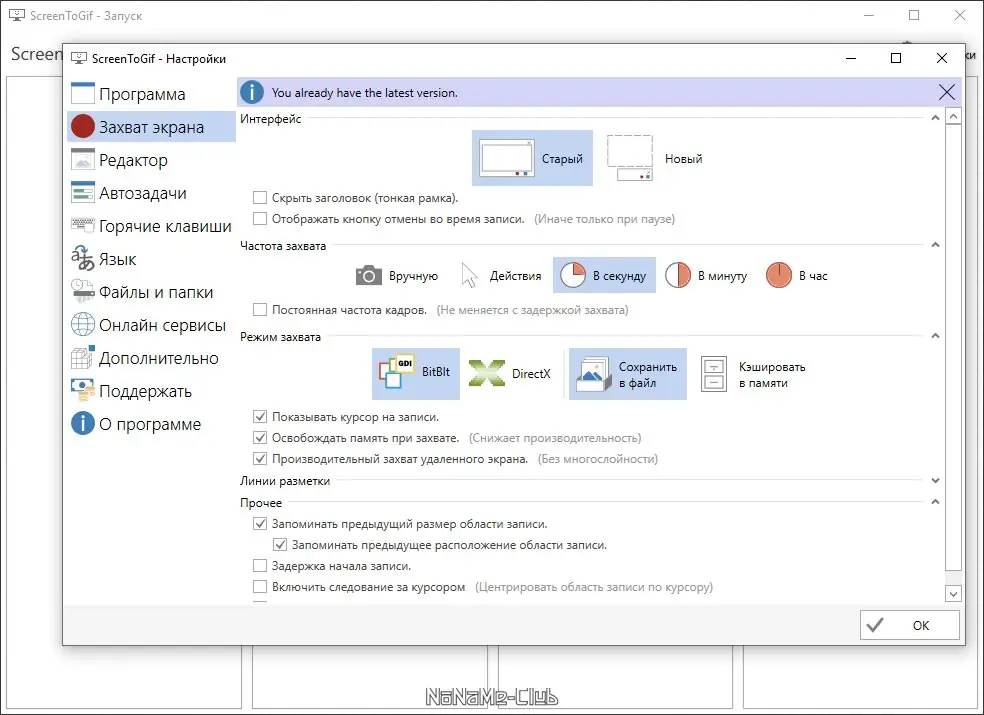Click the globe icon beside 'Онлайн сервисы'

[x=83, y=325]
